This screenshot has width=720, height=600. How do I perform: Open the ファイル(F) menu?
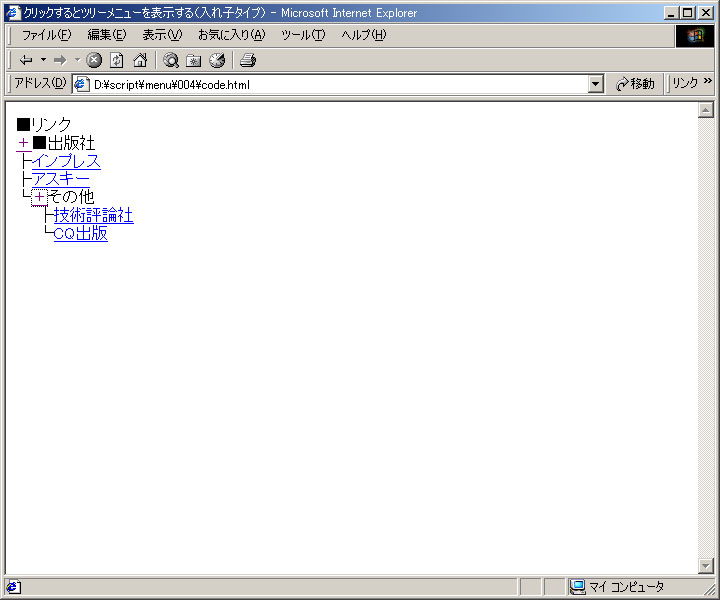(46, 35)
